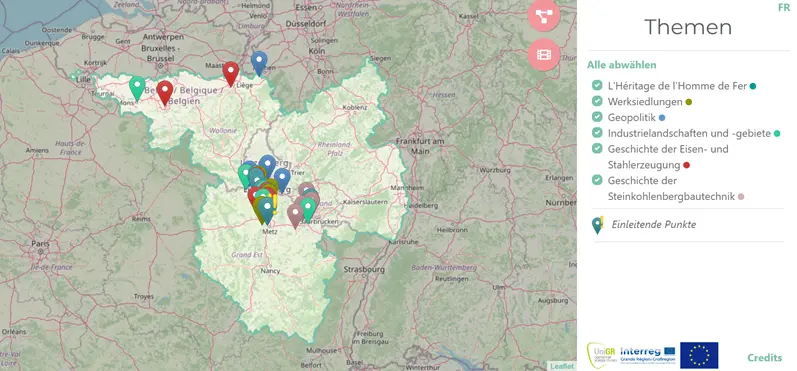This screenshot has height=371, width=797.
Task: Uncheck L'Héritage de l'Homme de Fer
Action: [597, 85]
